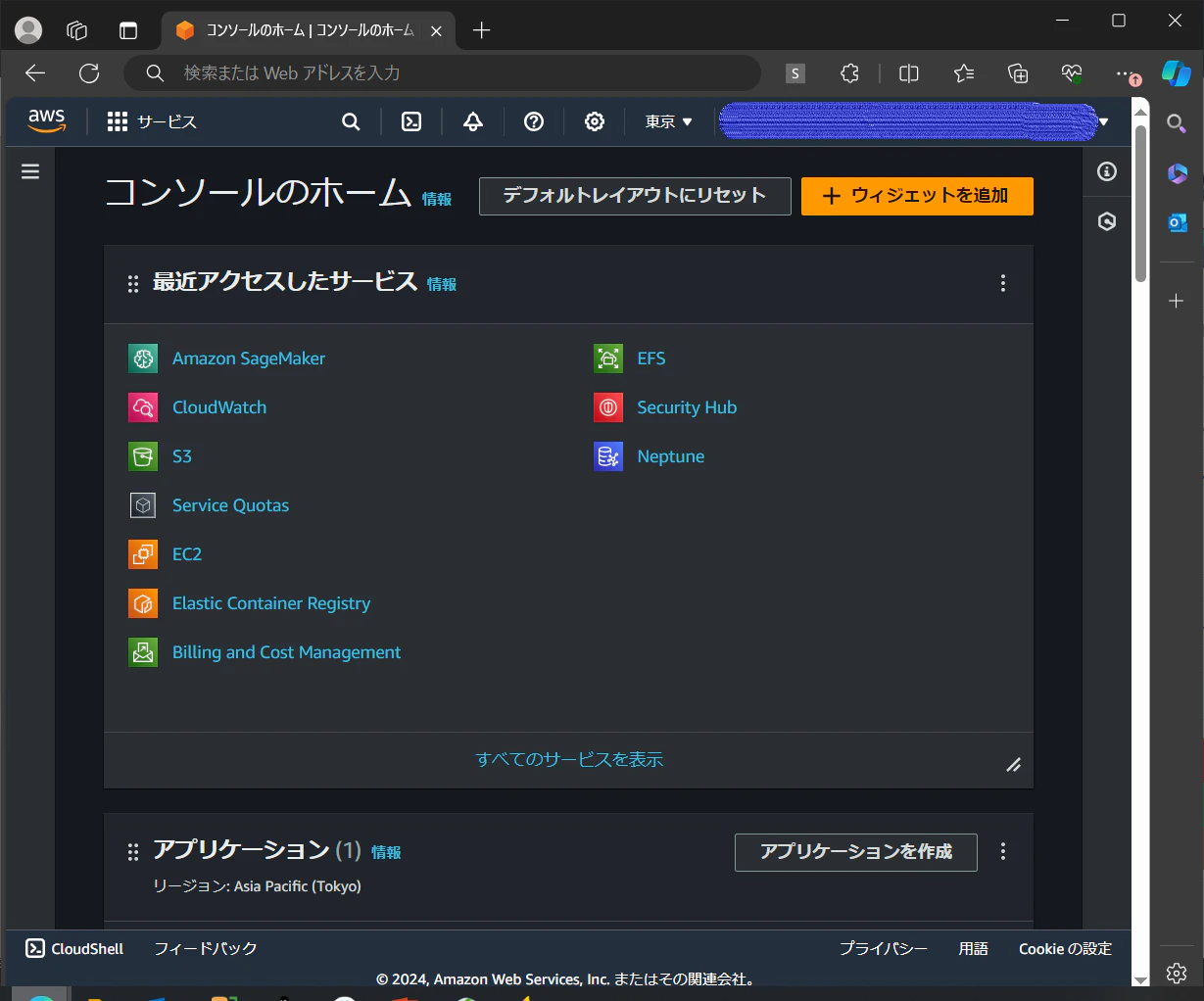Viewport: 1204px width, 1001px height.
Task: Open the Elastic Container Registry link
Action: pyautogui.click(x=271, y=603)
